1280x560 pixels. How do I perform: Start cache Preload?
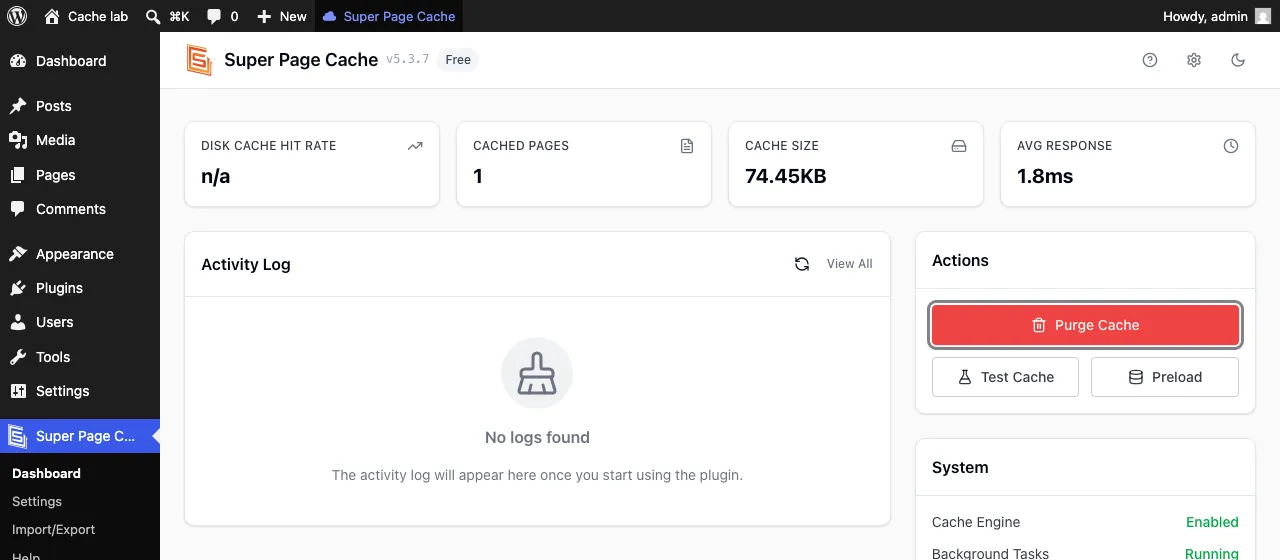click(x=1165, y=377)
